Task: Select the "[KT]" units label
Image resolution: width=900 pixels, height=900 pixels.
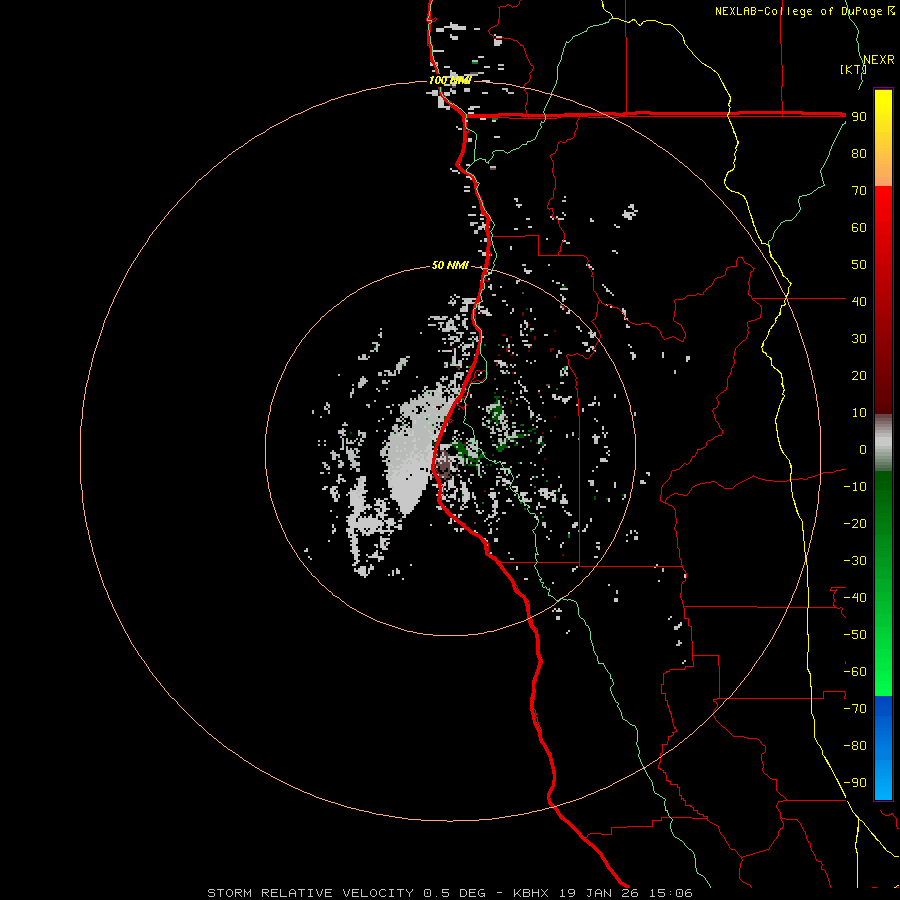Action: [854, 69]
